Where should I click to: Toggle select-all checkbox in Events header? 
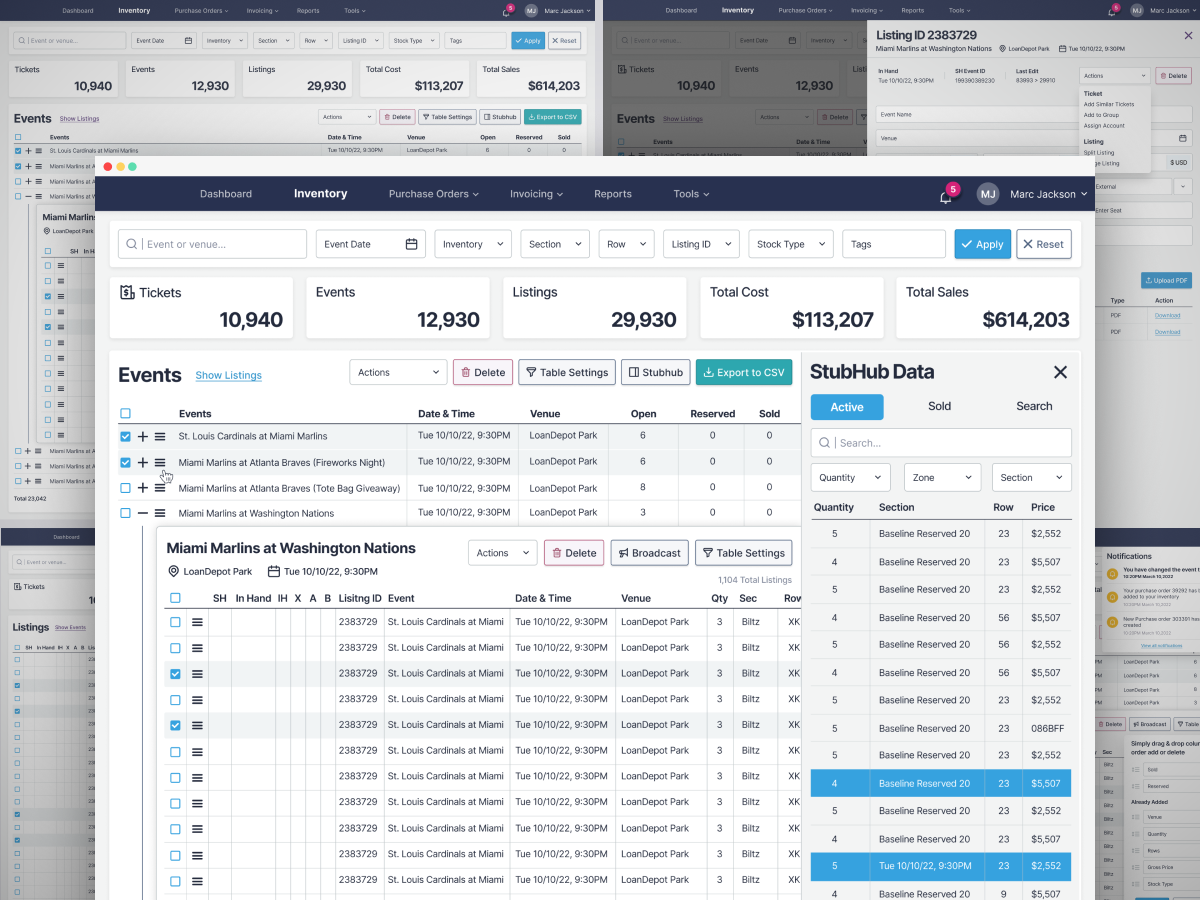(x=125, y=413)
